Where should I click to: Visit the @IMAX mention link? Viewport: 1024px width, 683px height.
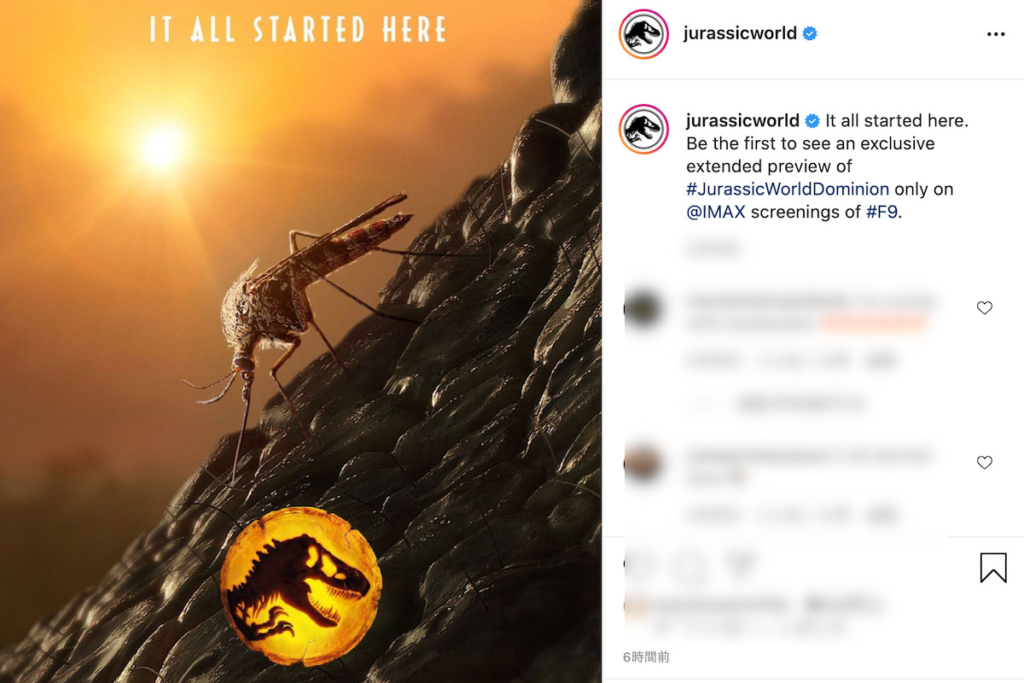pyautogui.click(x=715, y=212)
